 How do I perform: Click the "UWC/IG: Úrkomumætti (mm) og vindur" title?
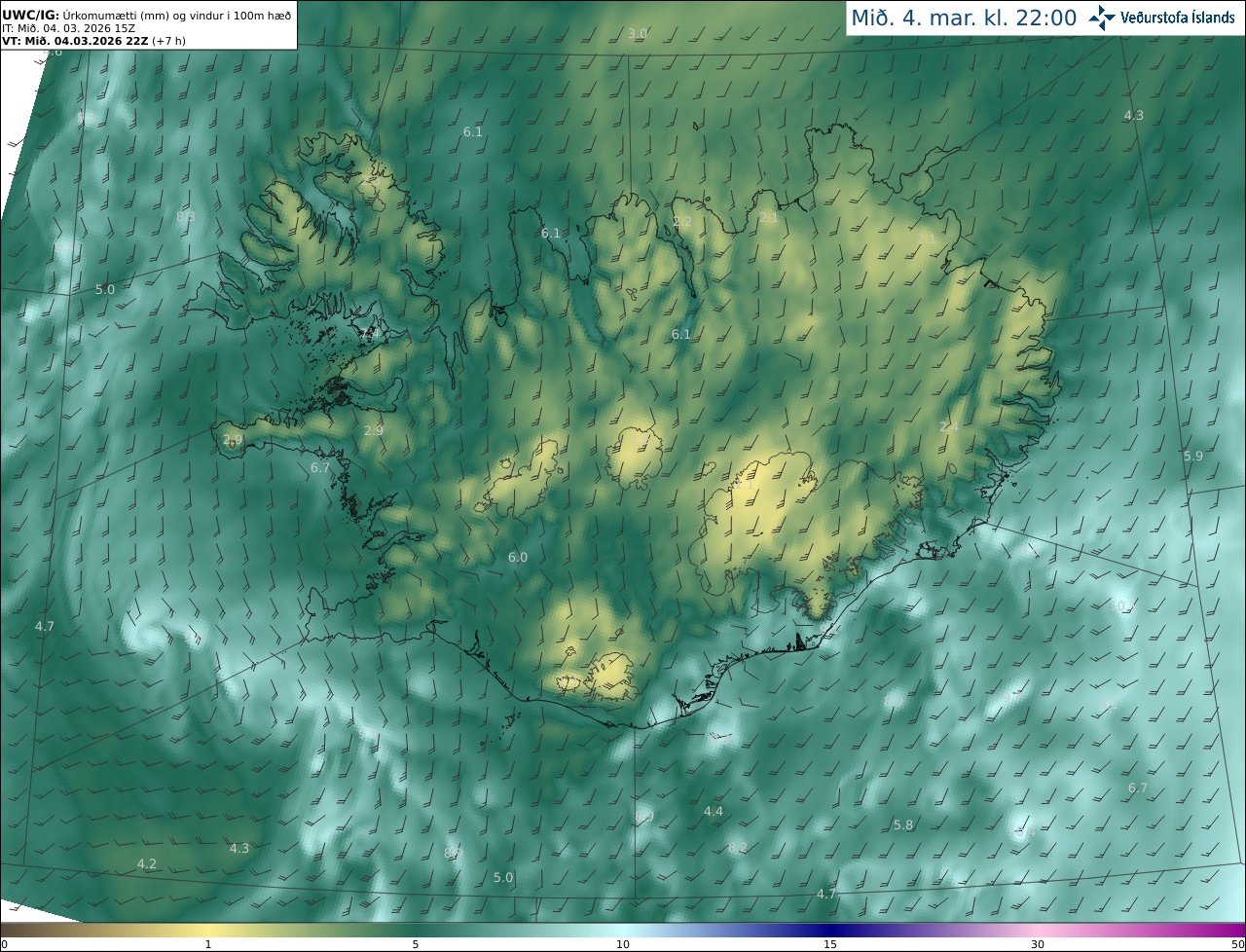[x=147, y=15]
